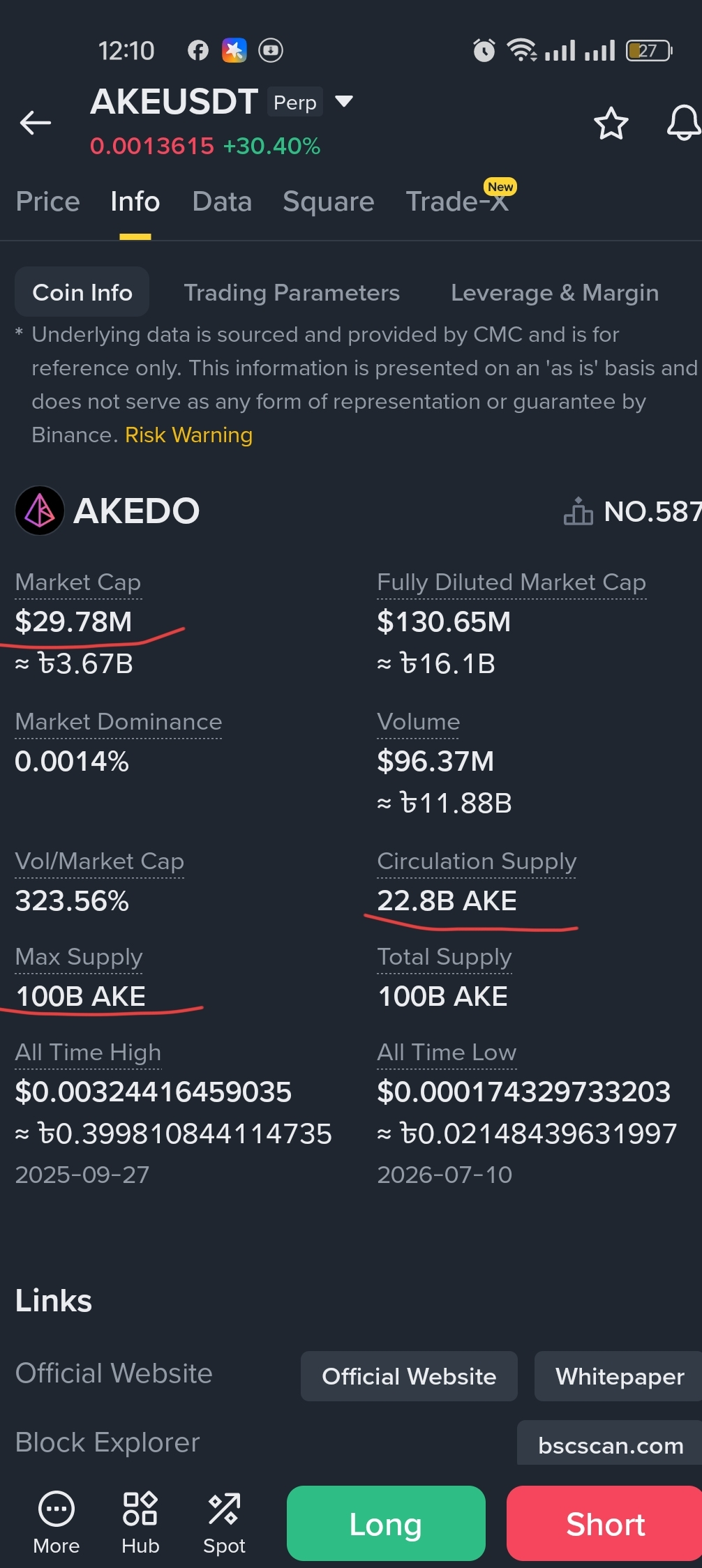Select the Trading Parameters section
The image size is (702, 1568).
coord(292,292)
